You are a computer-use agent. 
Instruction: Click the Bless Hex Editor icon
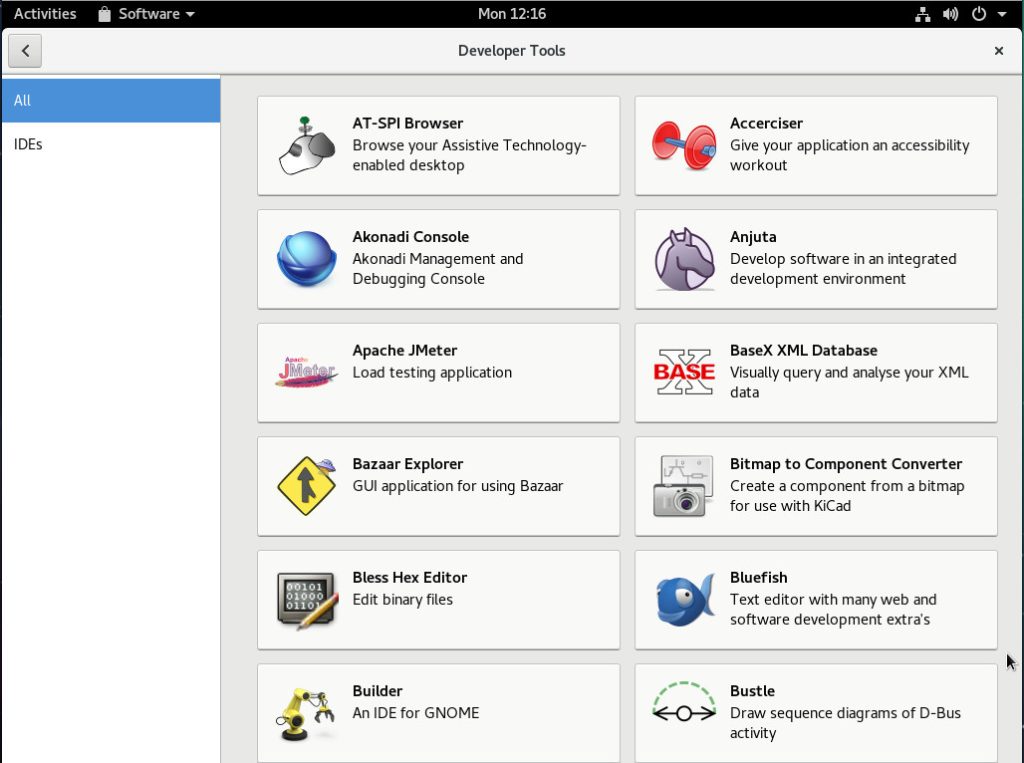306,599
